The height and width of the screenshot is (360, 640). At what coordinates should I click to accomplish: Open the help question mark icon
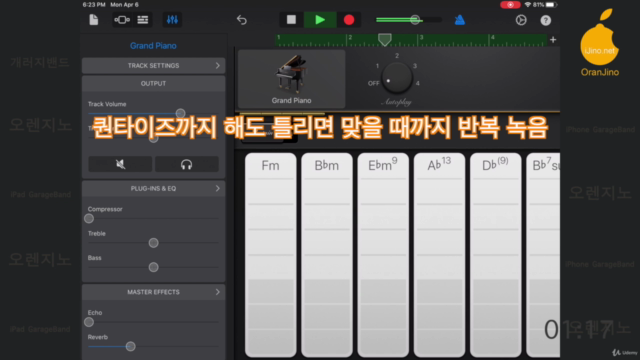point(546,20)
